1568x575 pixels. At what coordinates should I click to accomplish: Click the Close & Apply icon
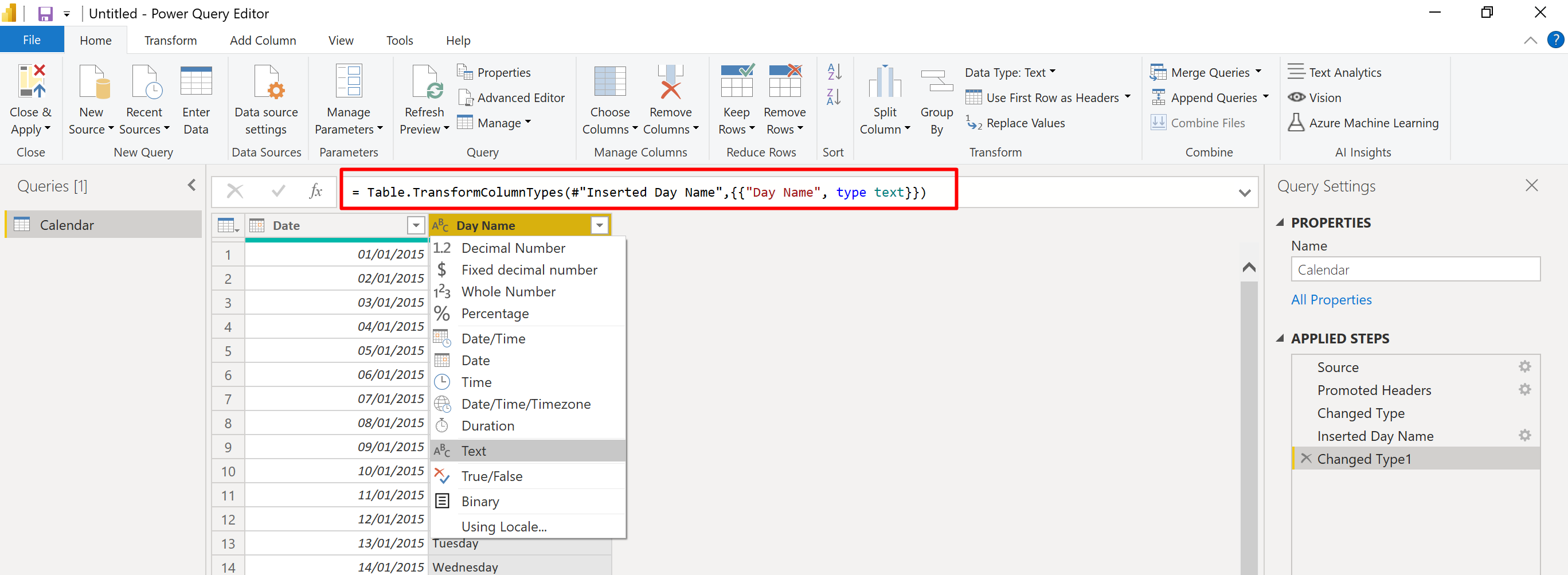(31, 81)
